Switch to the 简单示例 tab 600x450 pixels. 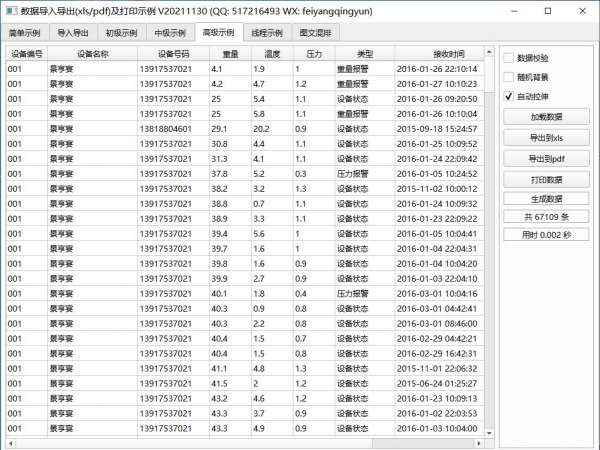click(25, 33)
